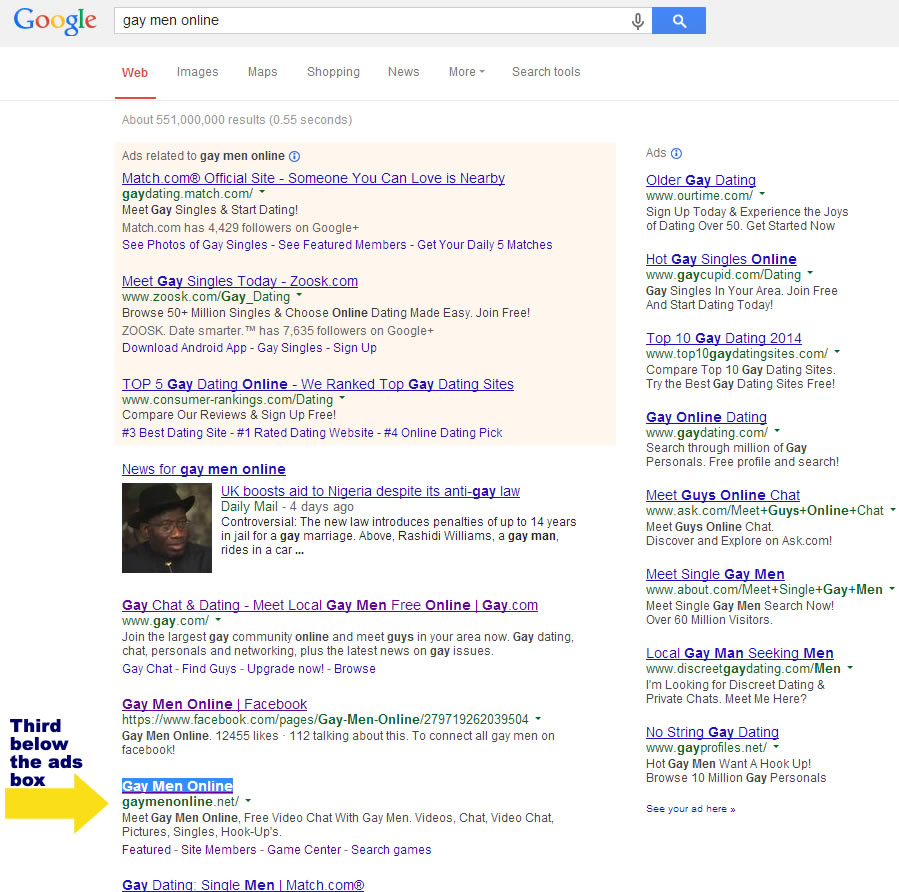Expand dropdown arrow next to www.ourtime.com/
The width and height of the screenshot is (899, 892).
point(762,194)
